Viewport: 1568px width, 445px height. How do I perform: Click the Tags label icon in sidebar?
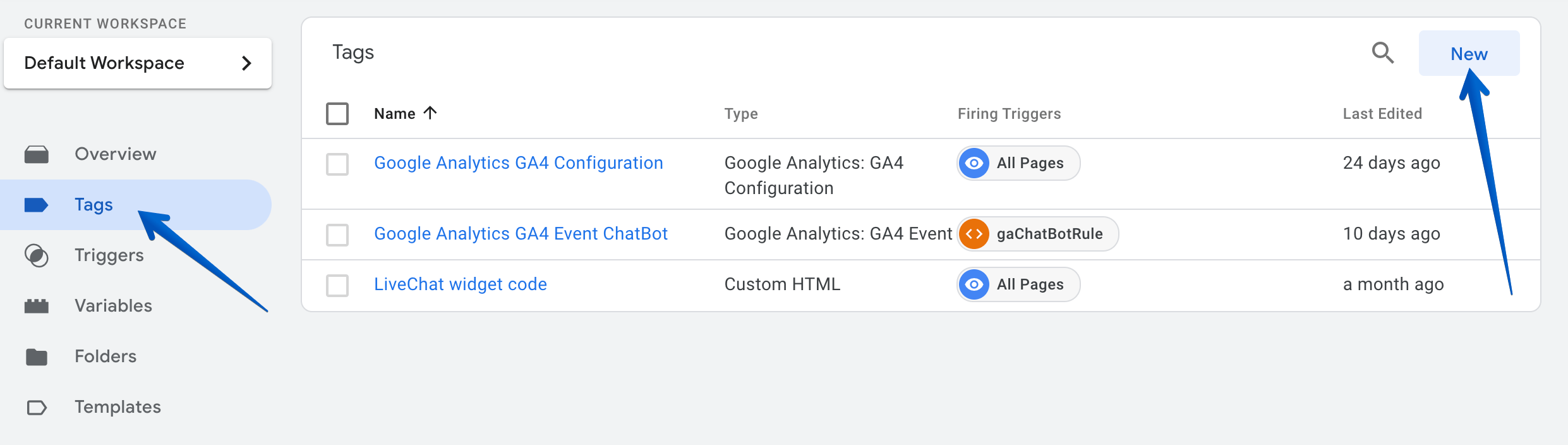(x=37, y=205)
